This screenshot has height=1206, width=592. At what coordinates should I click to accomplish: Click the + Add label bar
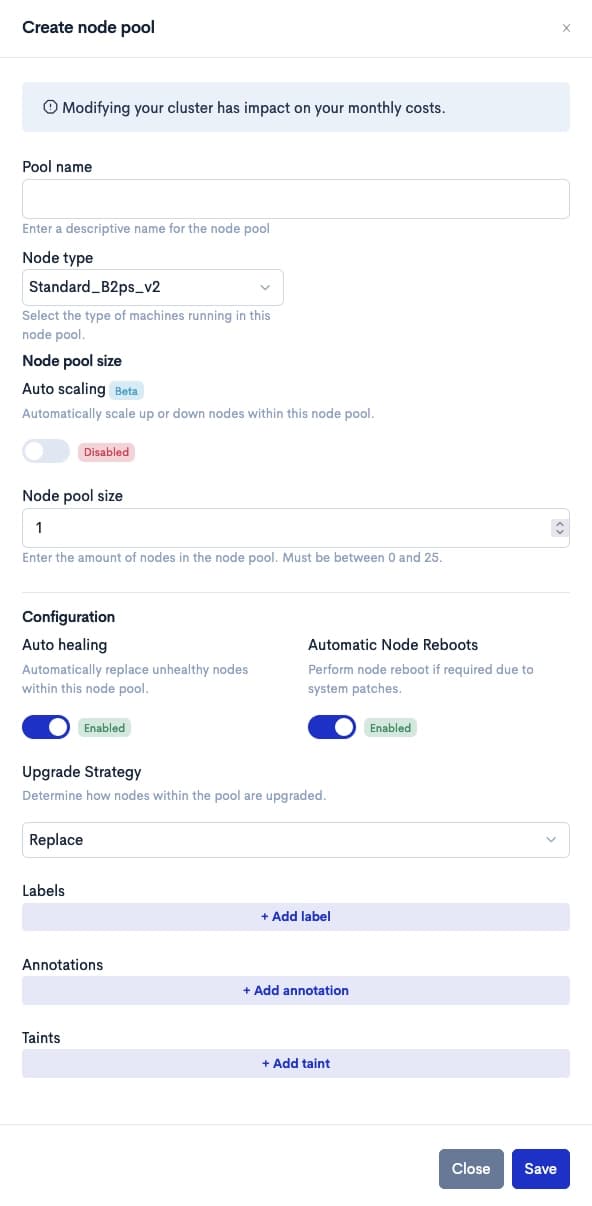pos(296,916)
